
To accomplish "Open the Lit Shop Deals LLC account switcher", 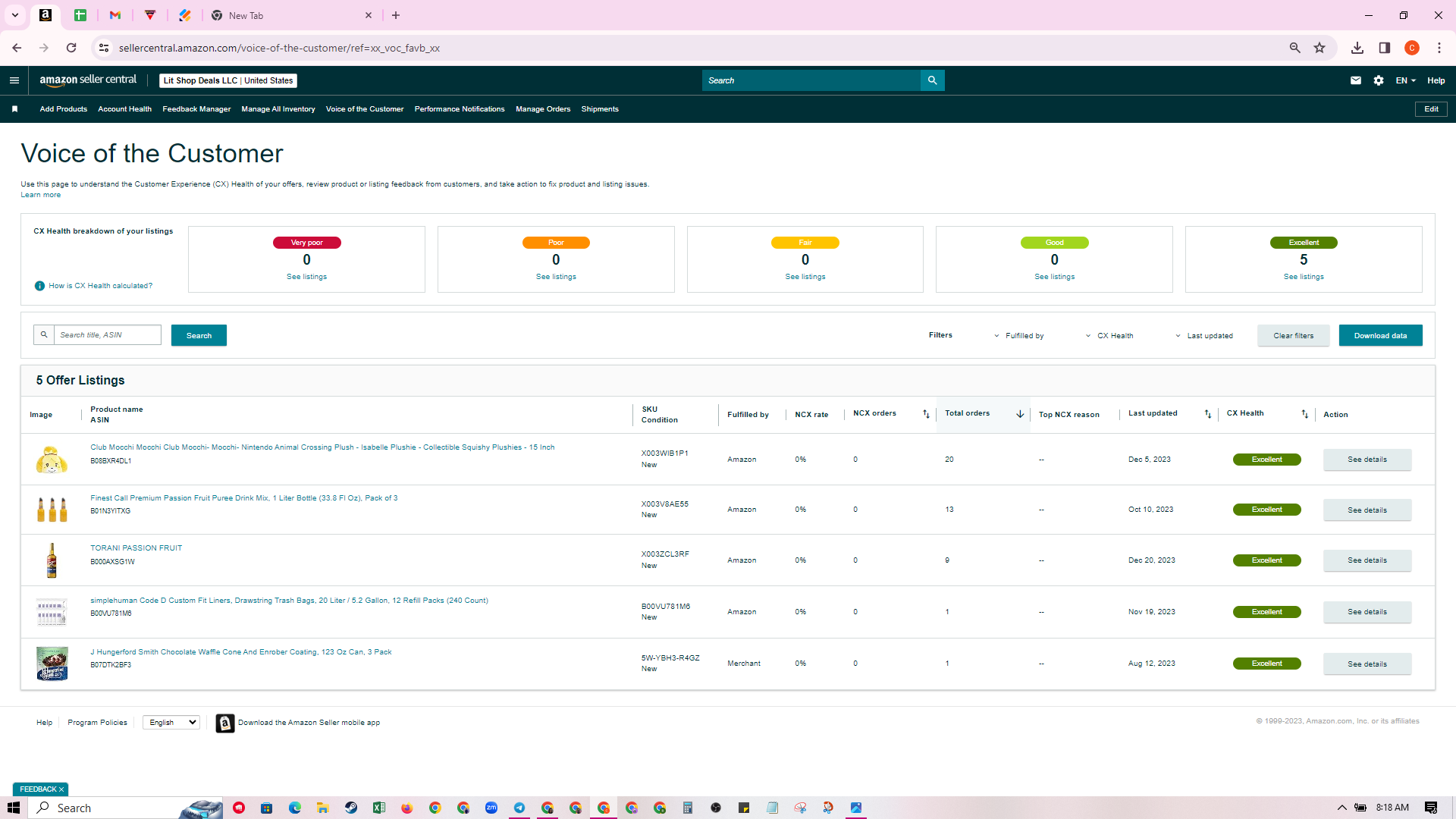I will (x=228, y=80).
